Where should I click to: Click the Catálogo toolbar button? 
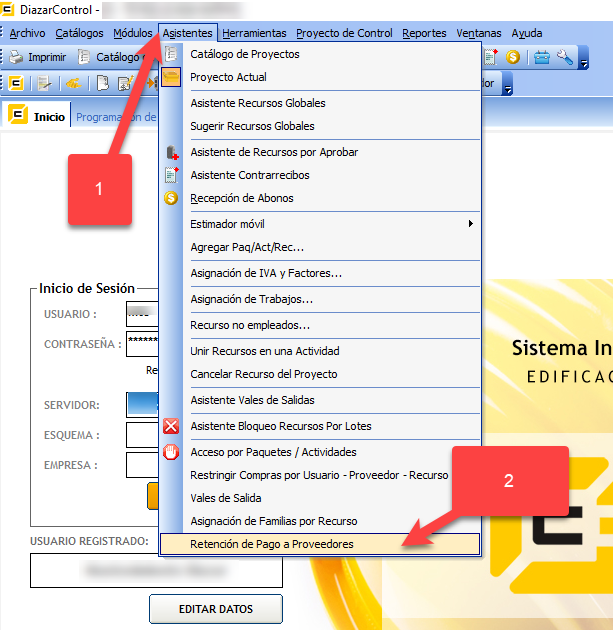pyautogui.click(x=110, y=57)
